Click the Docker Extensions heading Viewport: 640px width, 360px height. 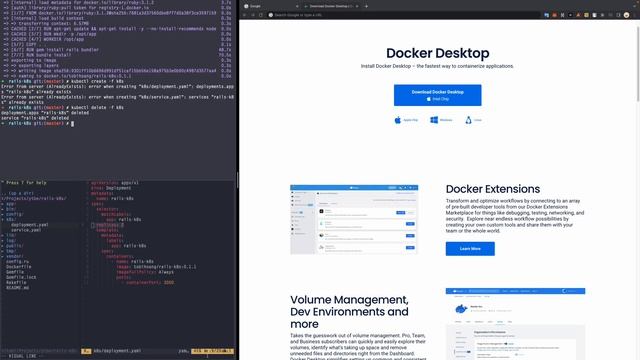[493, 189]
